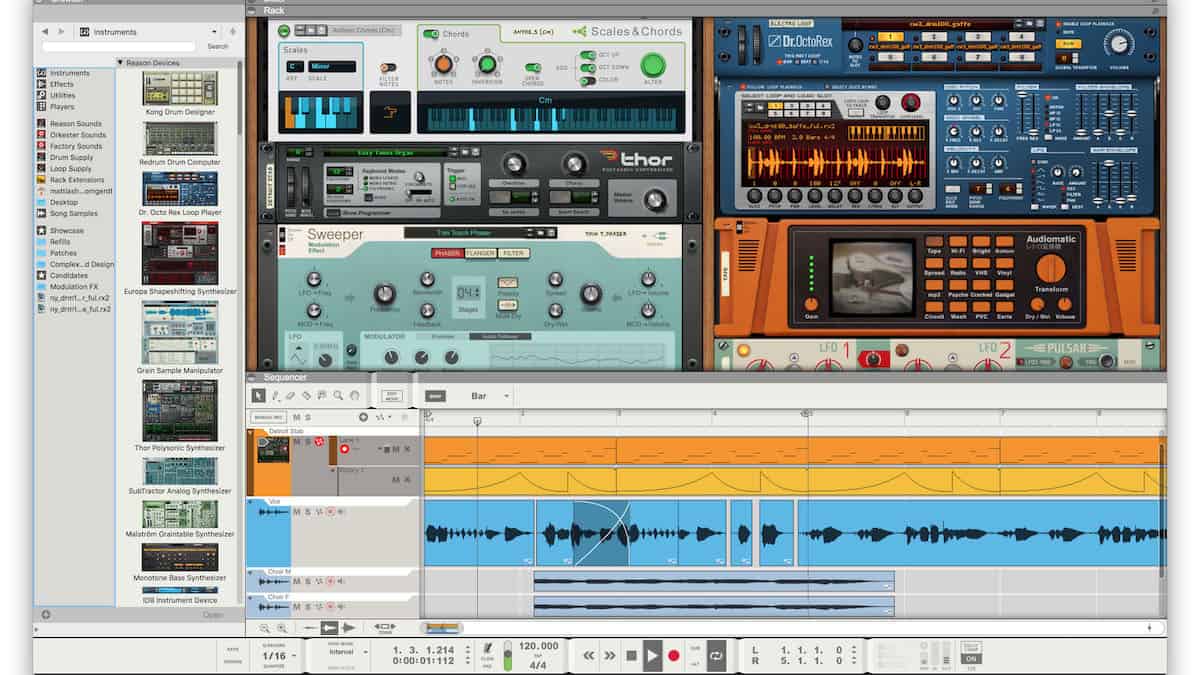Select the arrow Selection tool in sequencer
This screenshot has width=1200, height=675.
tap(259, 396)
